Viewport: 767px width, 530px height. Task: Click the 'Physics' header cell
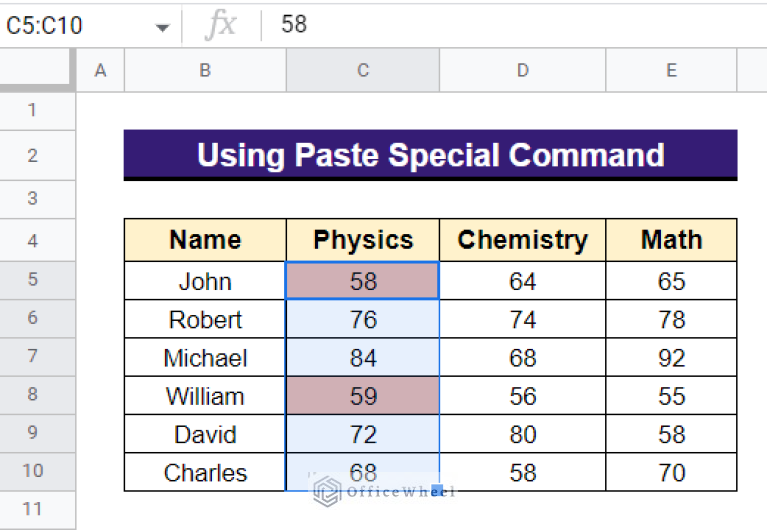(x=362, y=240)
